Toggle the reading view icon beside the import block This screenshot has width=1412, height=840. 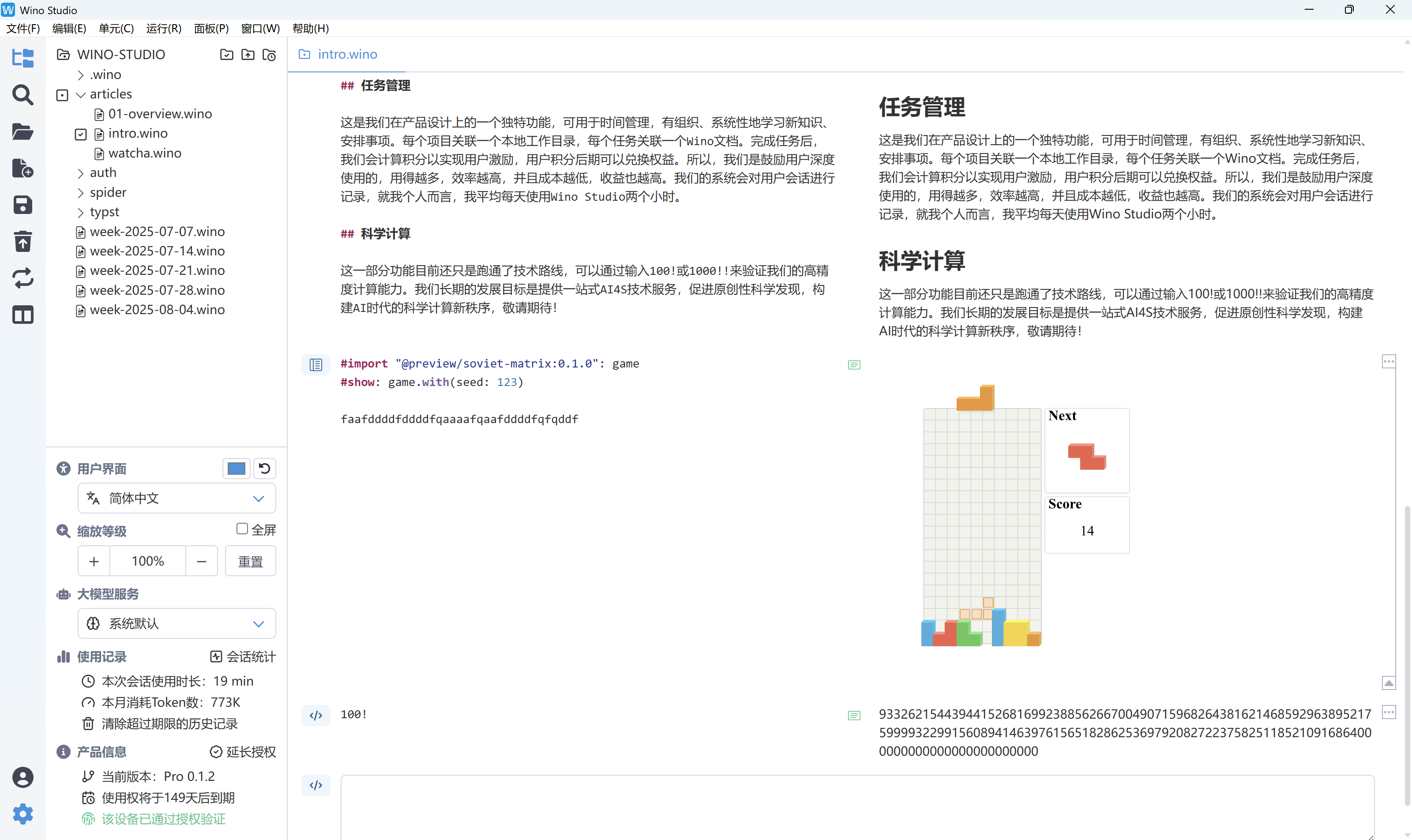[316, 364]
